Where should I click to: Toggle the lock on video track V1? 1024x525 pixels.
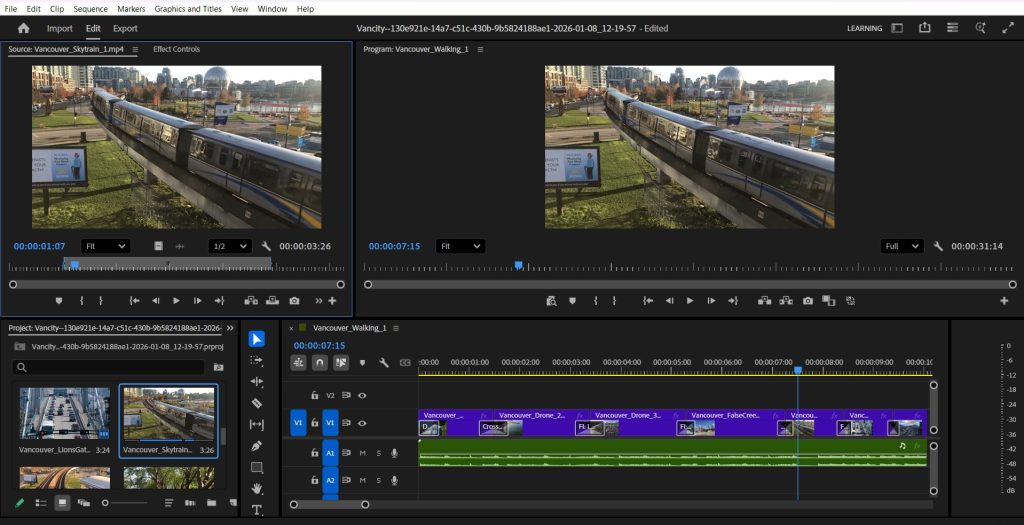pyautogui.click(x=314, y=424)
